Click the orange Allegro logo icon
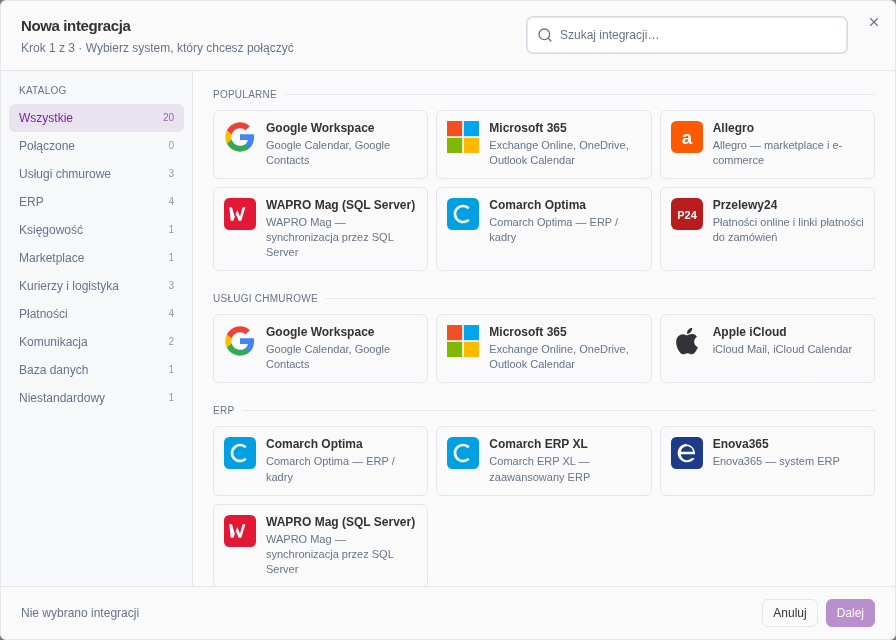Screen dimensions: 896x640 pyautogui.click(x=687, y=137)
